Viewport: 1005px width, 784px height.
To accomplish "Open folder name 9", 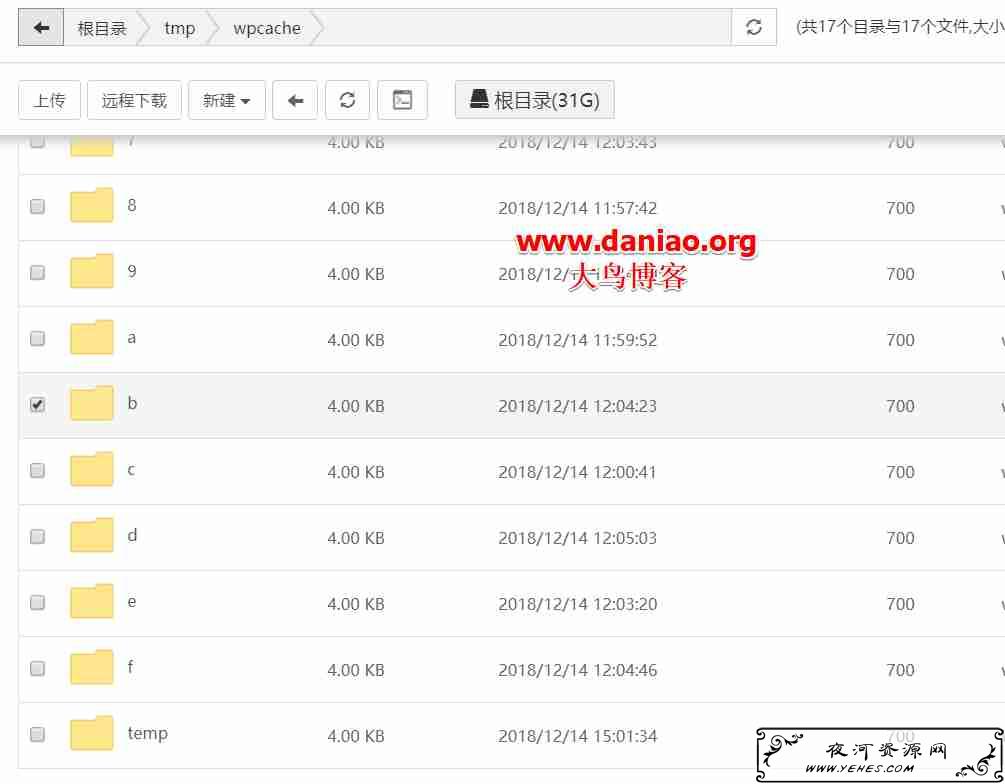I will (131, 271).
